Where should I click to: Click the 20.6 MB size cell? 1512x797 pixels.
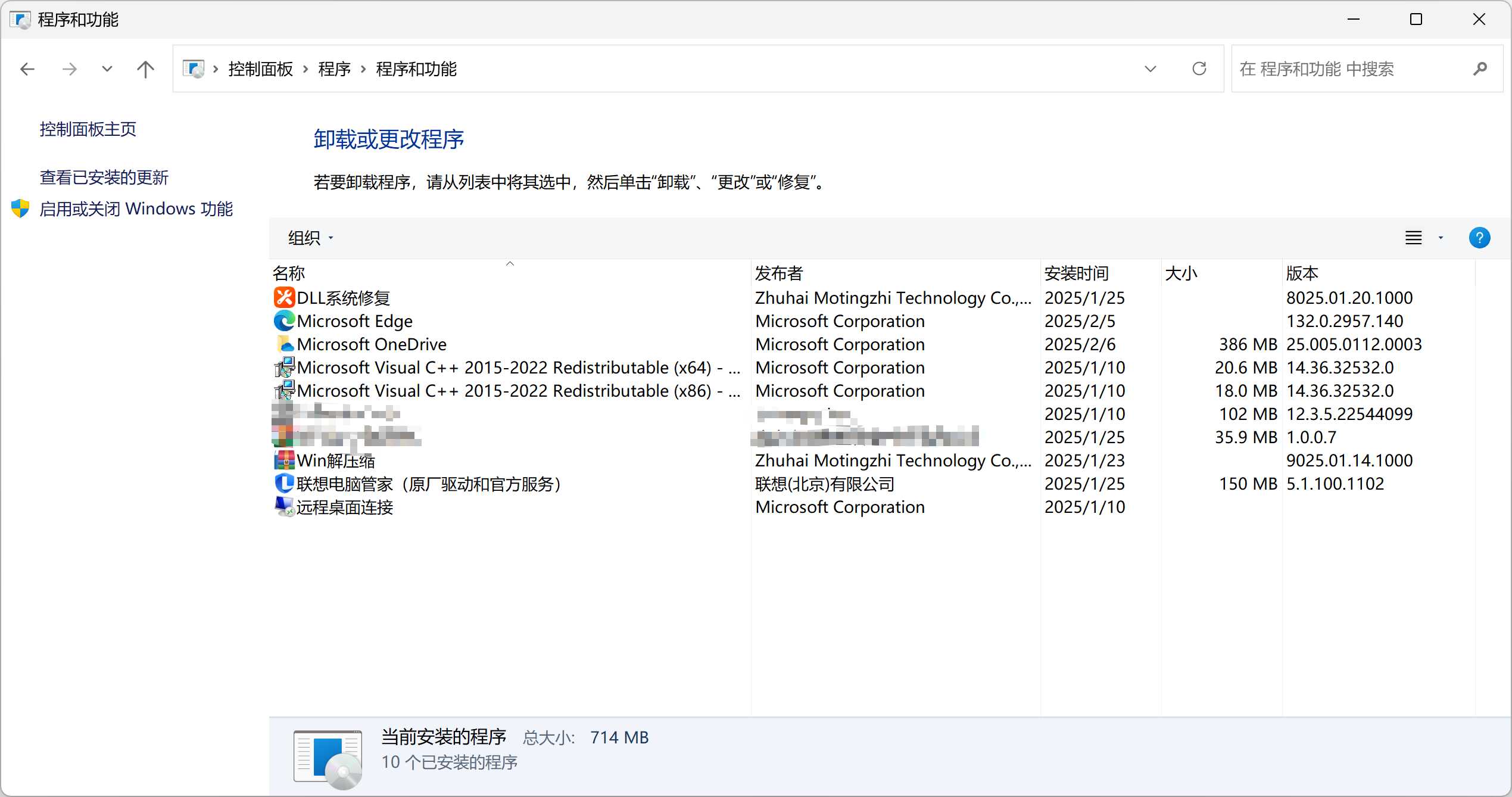coord(1246,368)
